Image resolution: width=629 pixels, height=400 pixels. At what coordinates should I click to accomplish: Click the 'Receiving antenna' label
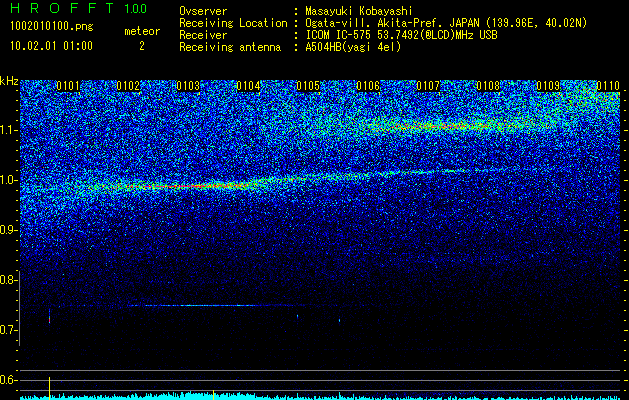pos(230,47)
